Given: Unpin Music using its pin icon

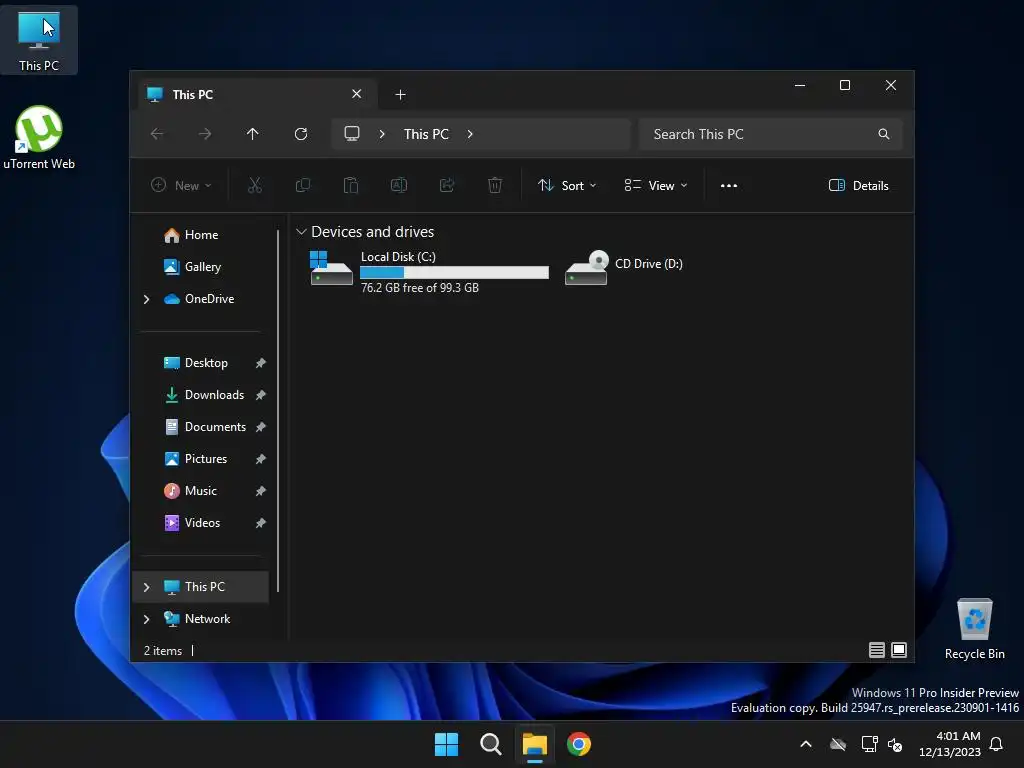Looking at the screenshot, I should coord(261,491).
